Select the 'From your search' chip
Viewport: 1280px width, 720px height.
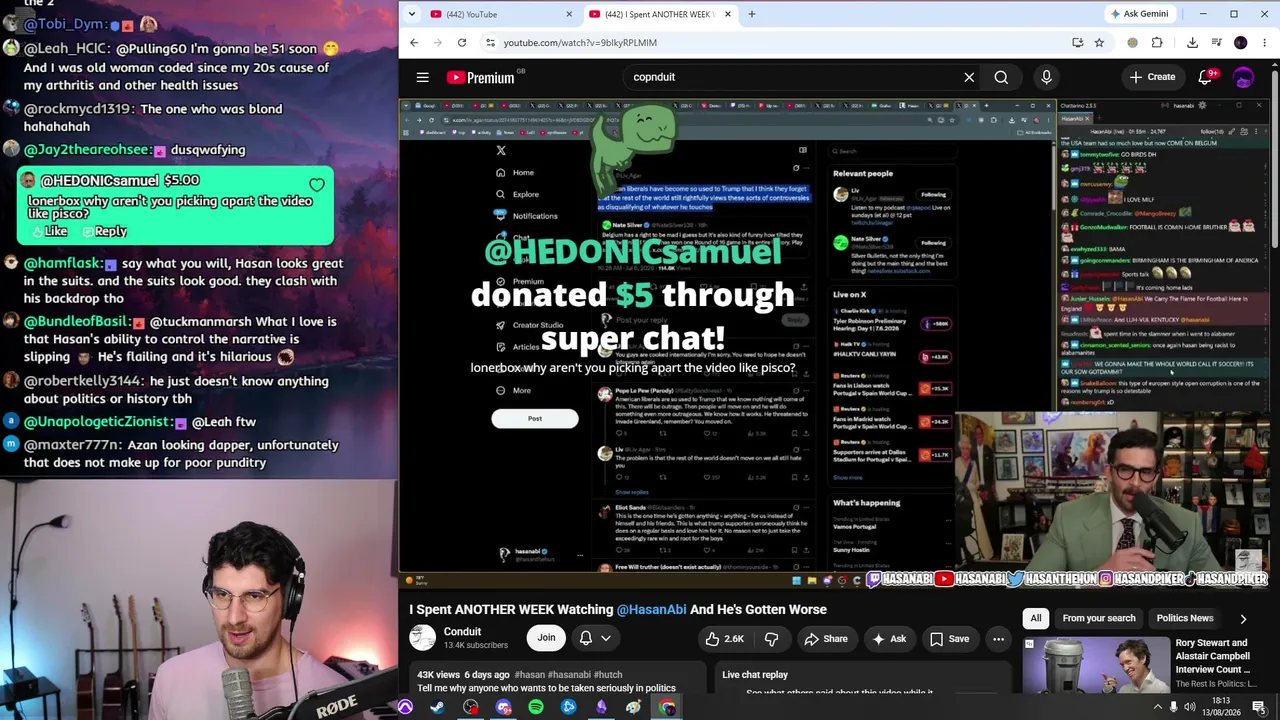[1099, 618]
